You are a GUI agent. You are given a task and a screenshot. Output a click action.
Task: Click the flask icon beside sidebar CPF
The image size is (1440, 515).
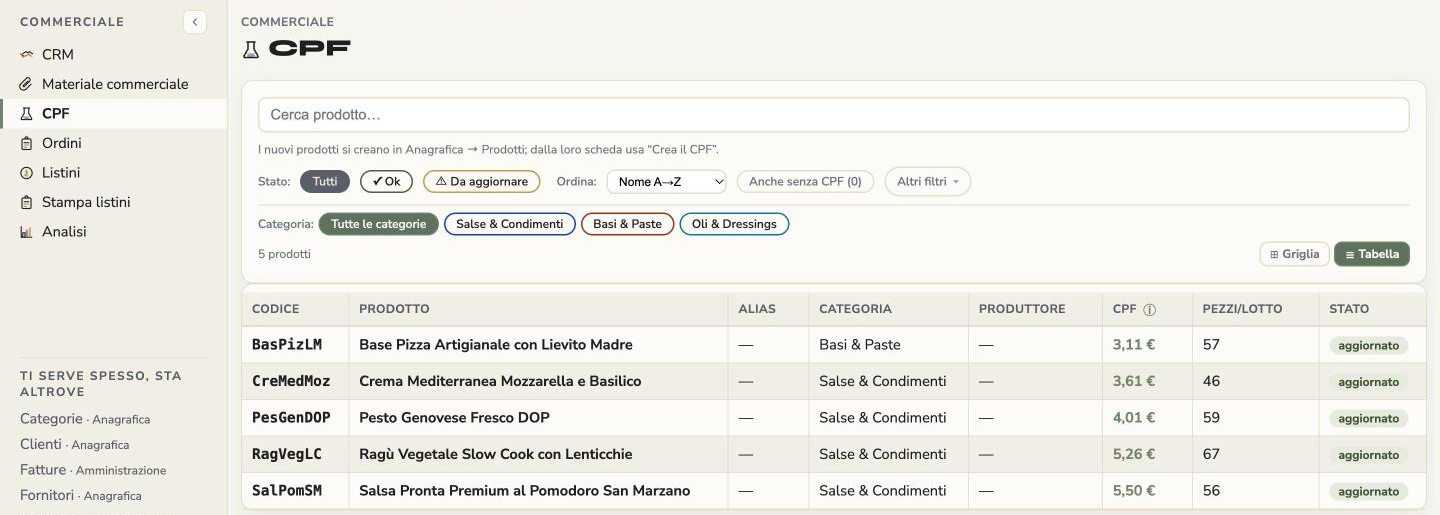[x=27, y=114]
